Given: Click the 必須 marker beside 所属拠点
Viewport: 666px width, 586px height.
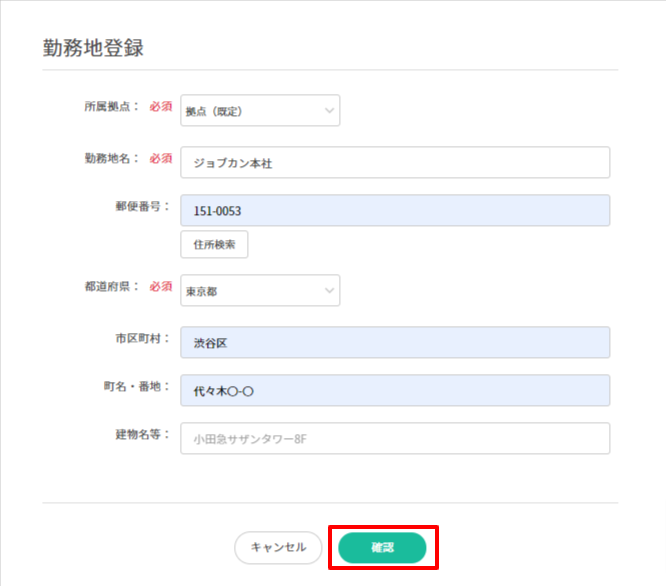Looking at the screenshot, I should click(x=161, y=106).
